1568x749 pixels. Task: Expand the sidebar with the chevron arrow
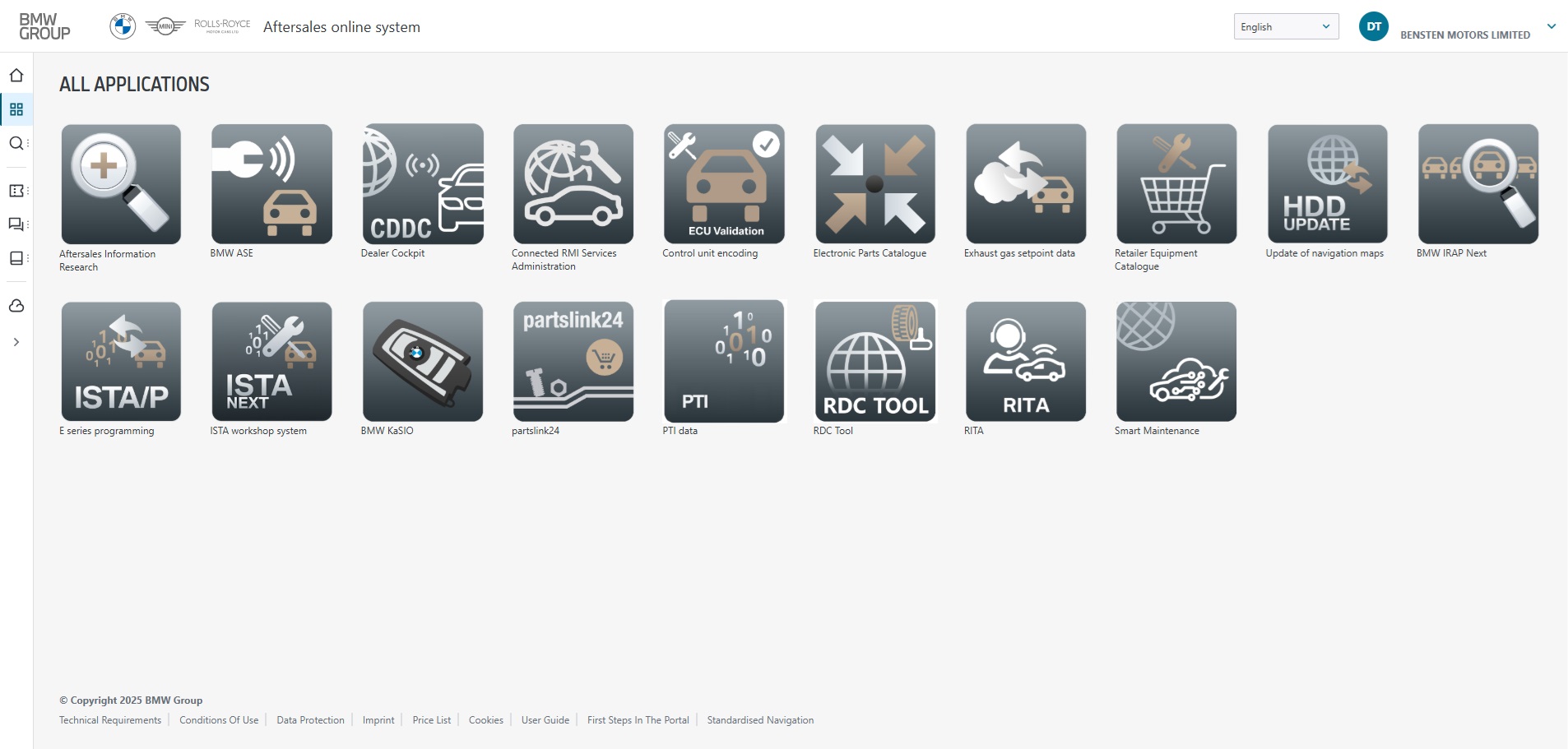click(16, 342)
